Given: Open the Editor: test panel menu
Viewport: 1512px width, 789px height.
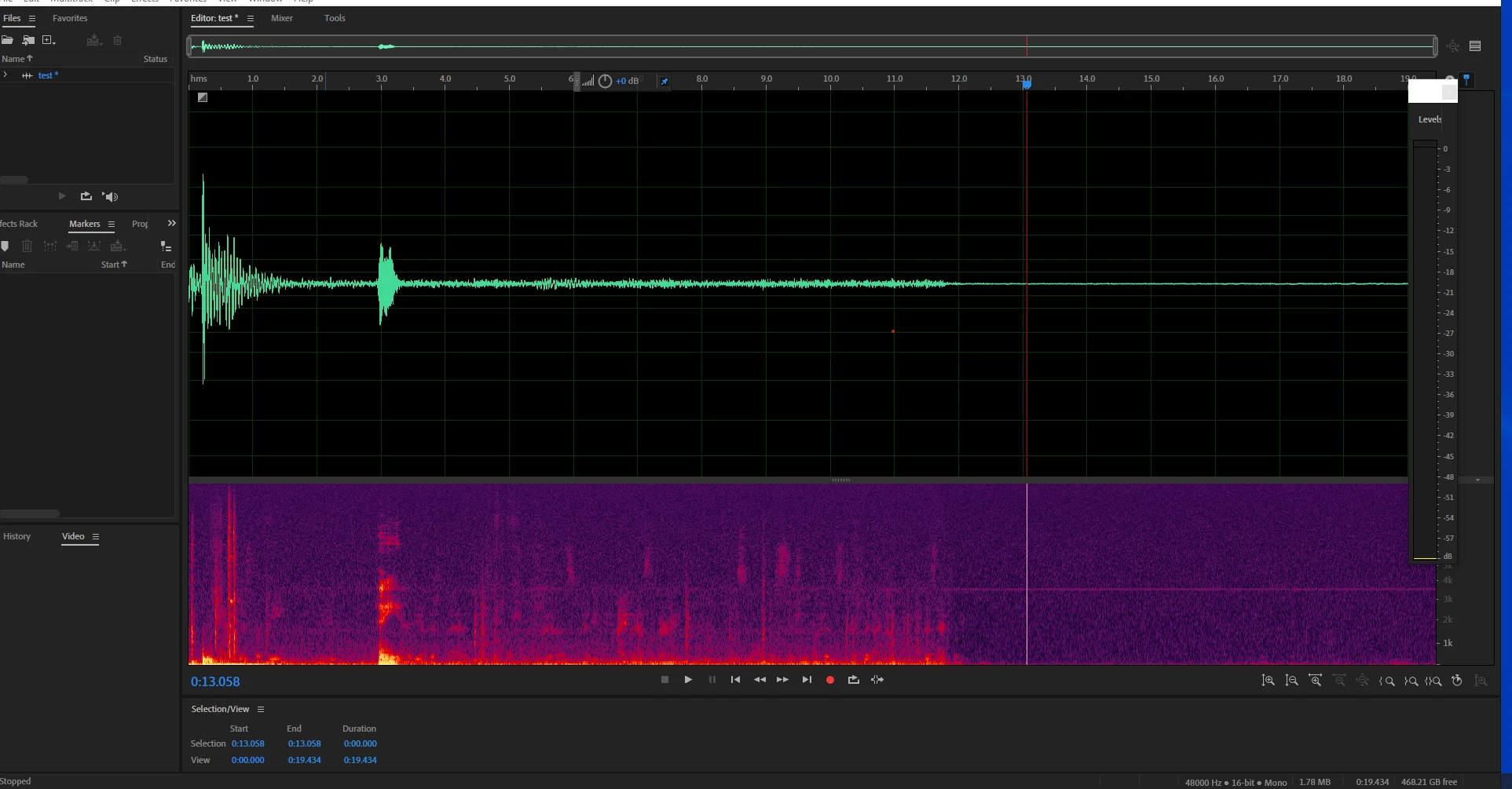Looking at the screenshot, I should tap(251, 18).
